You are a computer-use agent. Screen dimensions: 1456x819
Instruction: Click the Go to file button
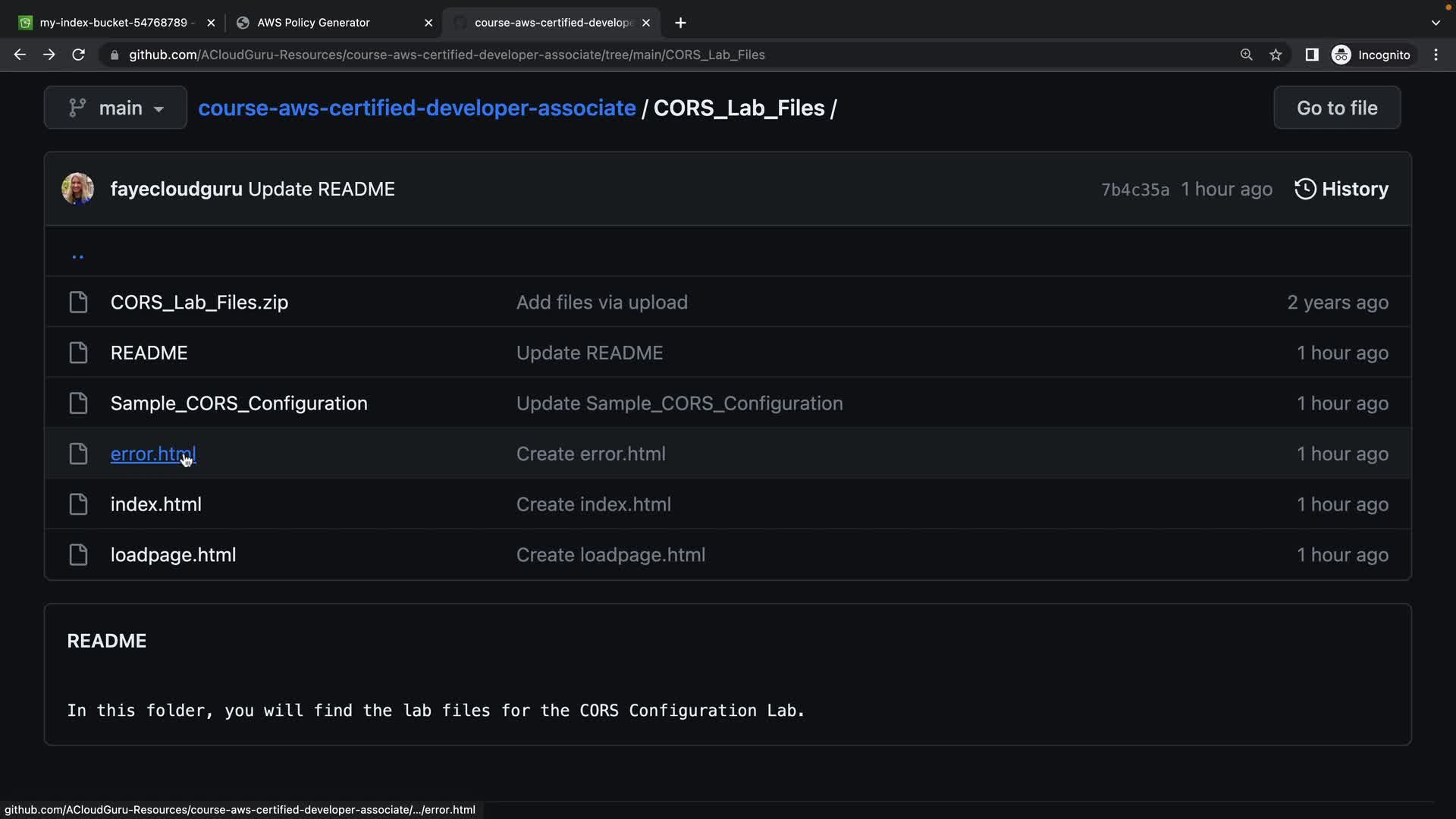[x=1336, y=108]
